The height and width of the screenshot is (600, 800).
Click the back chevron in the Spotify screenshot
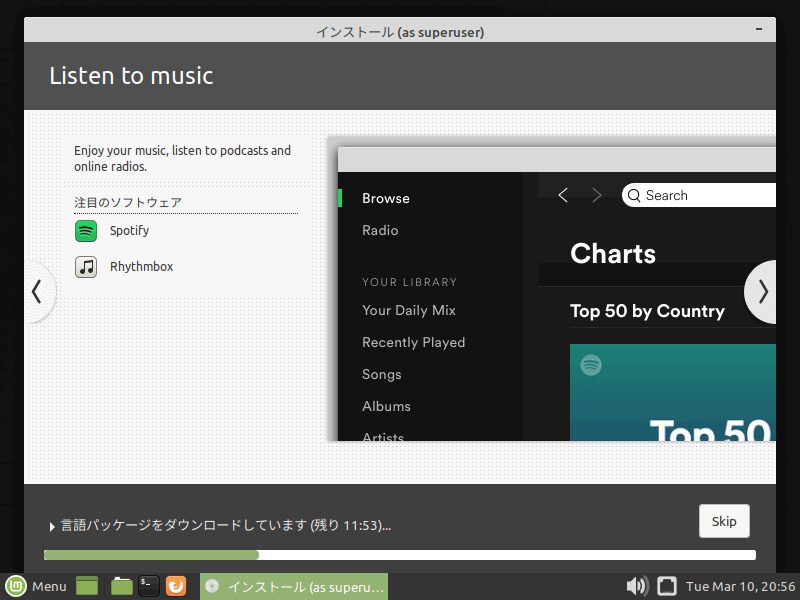click(563, 195)
